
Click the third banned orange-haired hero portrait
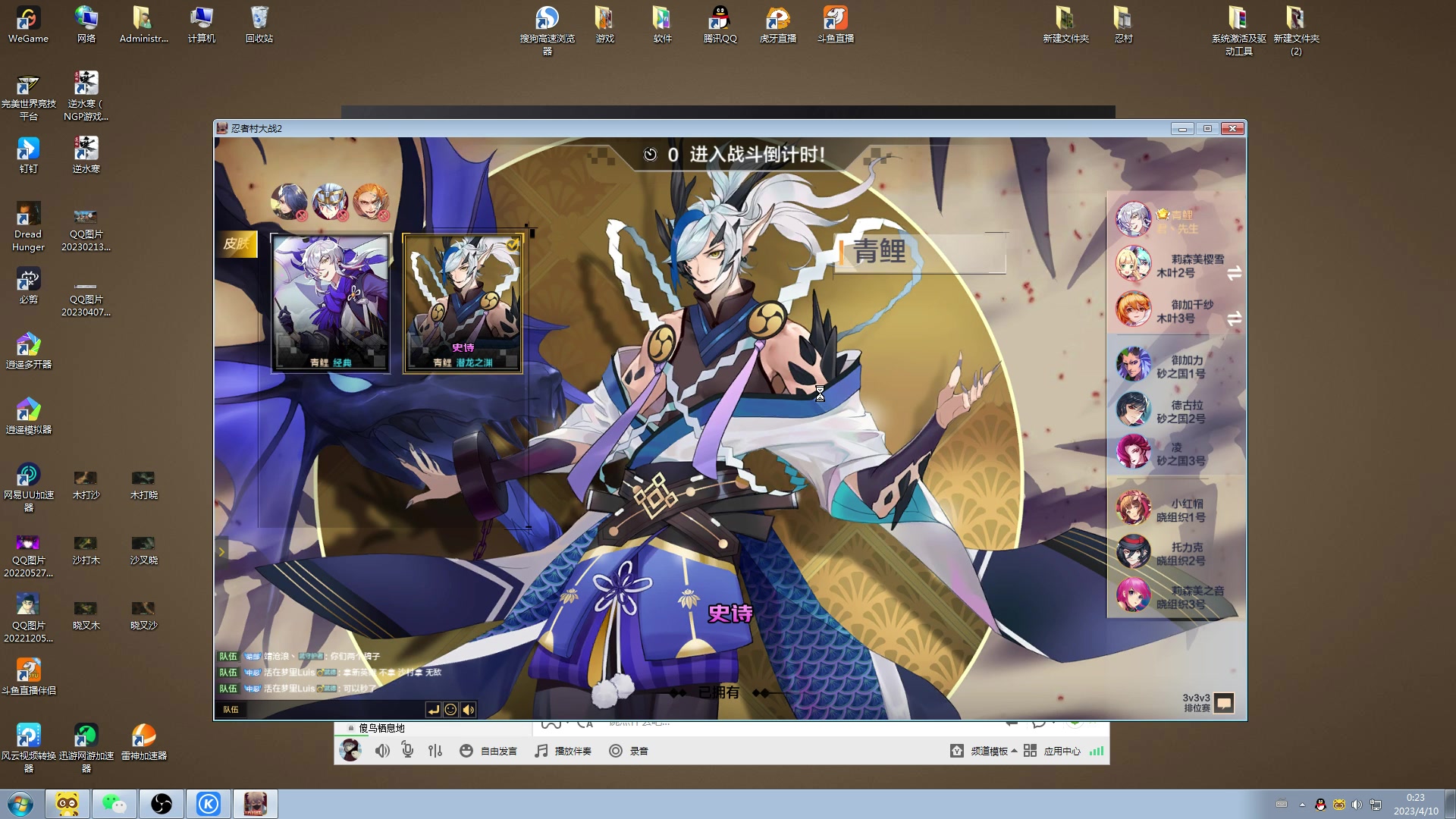(x=371, y=202)
